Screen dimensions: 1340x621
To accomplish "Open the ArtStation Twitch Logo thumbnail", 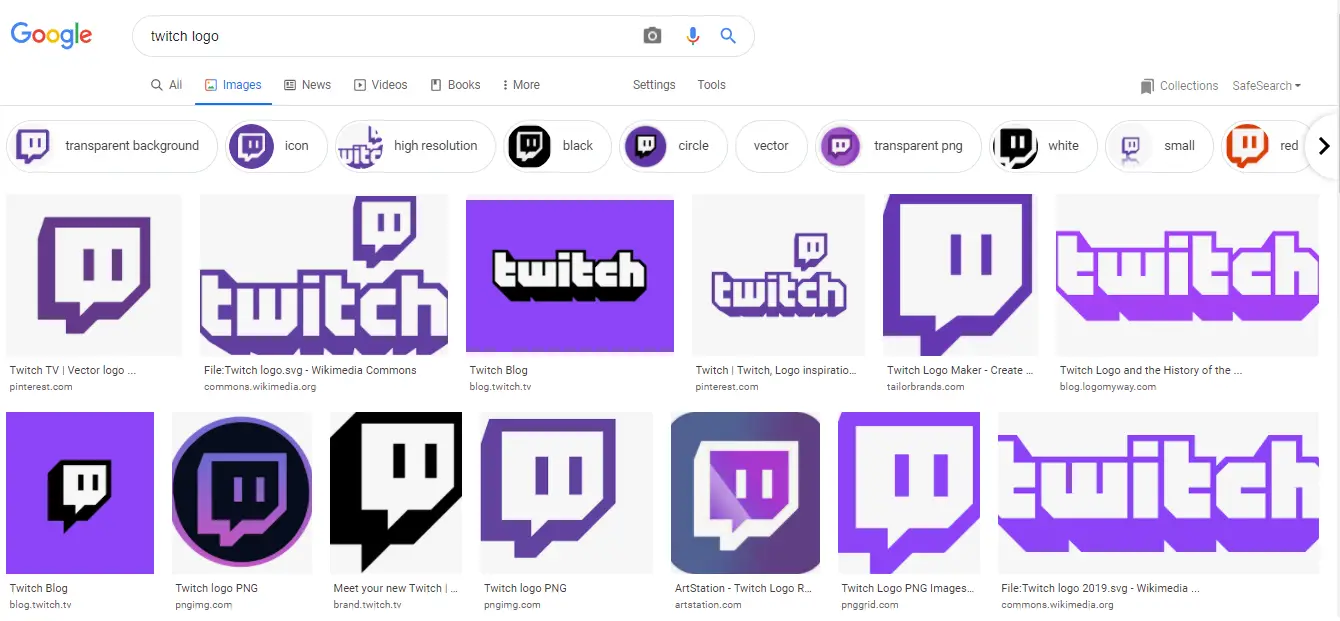I will click(x=745, y=493).
